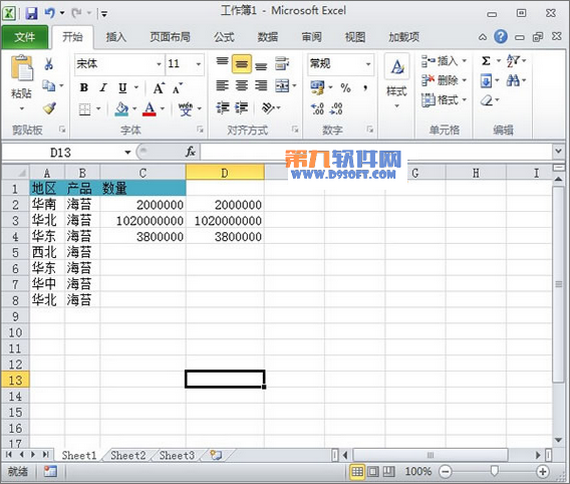Click the 插入 cells button
Image resolution: width=570 pixels, height=484 pixels.
[443, 61]
